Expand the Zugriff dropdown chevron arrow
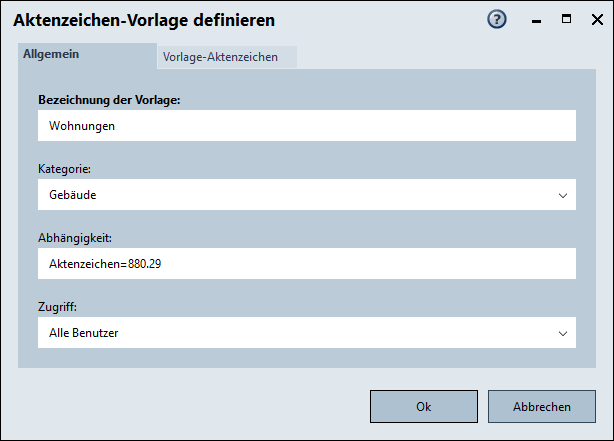Image resolution: width=614 pixels, height=441 pixels. pyautogui.click(x=563, y=333)
